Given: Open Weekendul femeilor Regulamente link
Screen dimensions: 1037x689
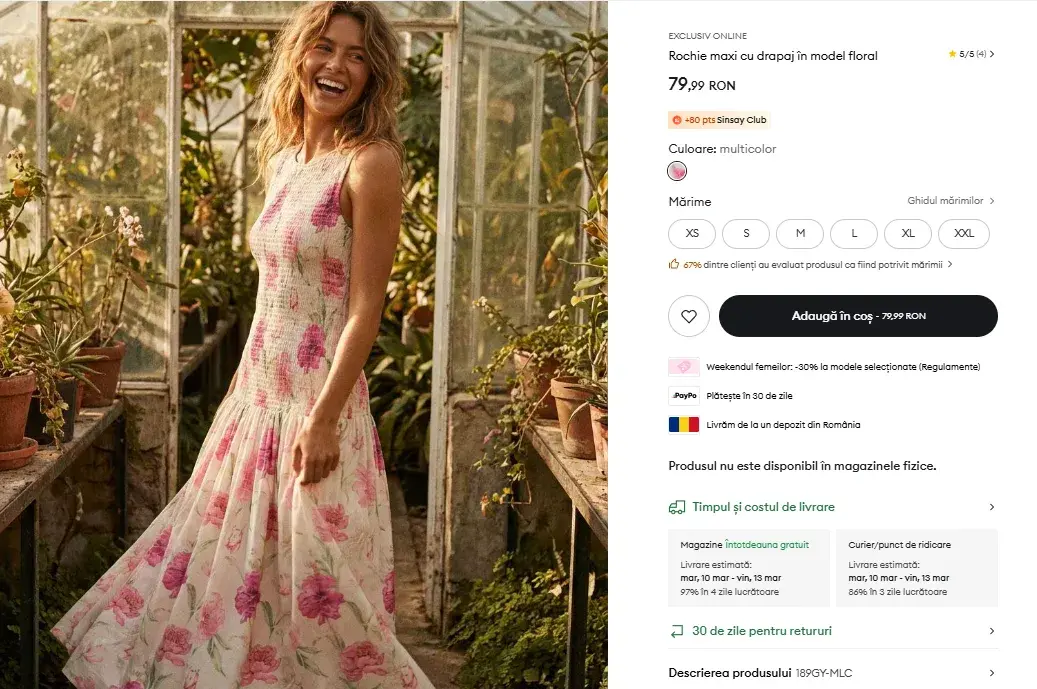Looking at the screenshot, I should (949, 367).
